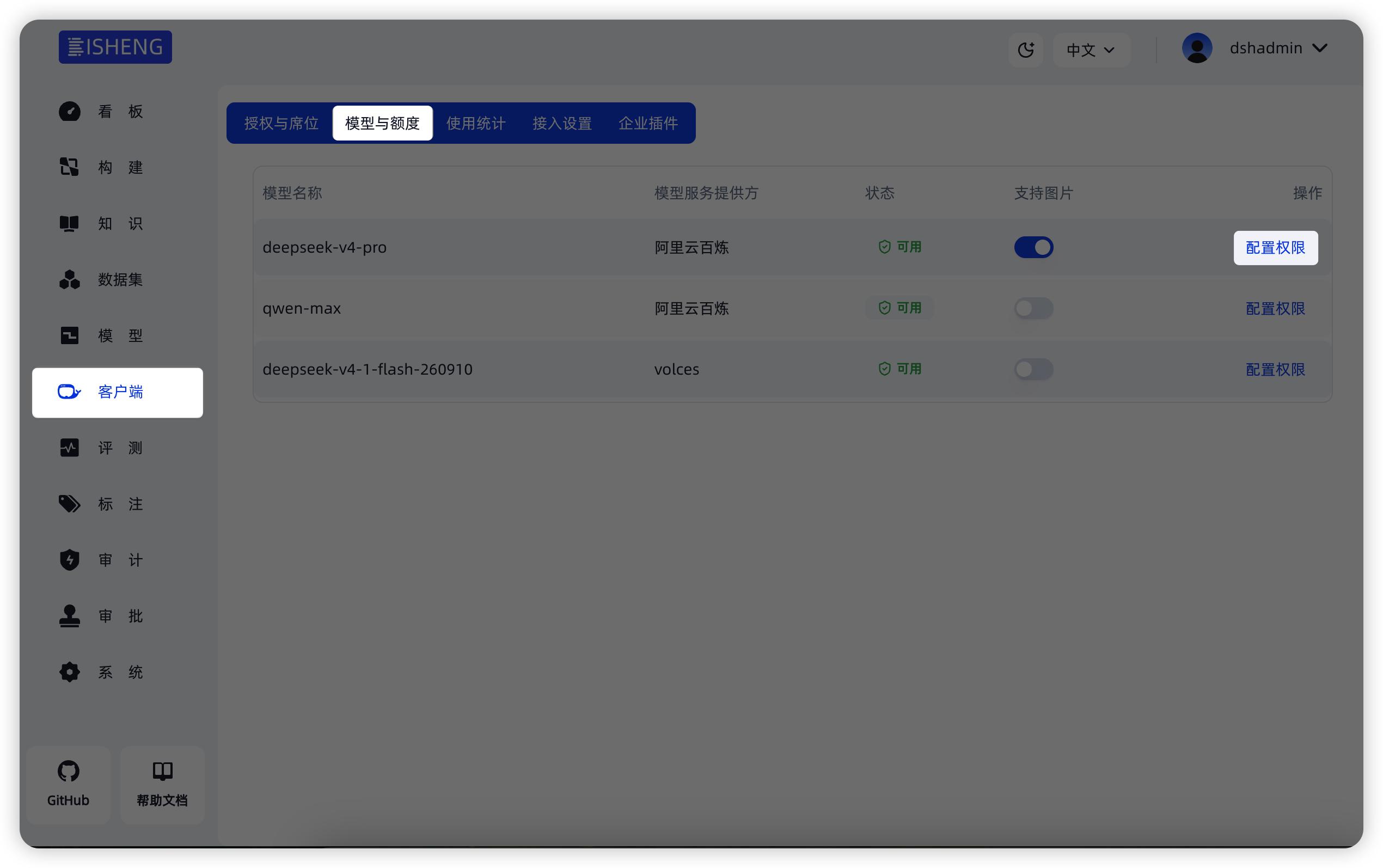Image resolution: width=1383 pixels, height=868 pixels.
Task: Click the 模型名称 column header
Action: pos(293,193)
